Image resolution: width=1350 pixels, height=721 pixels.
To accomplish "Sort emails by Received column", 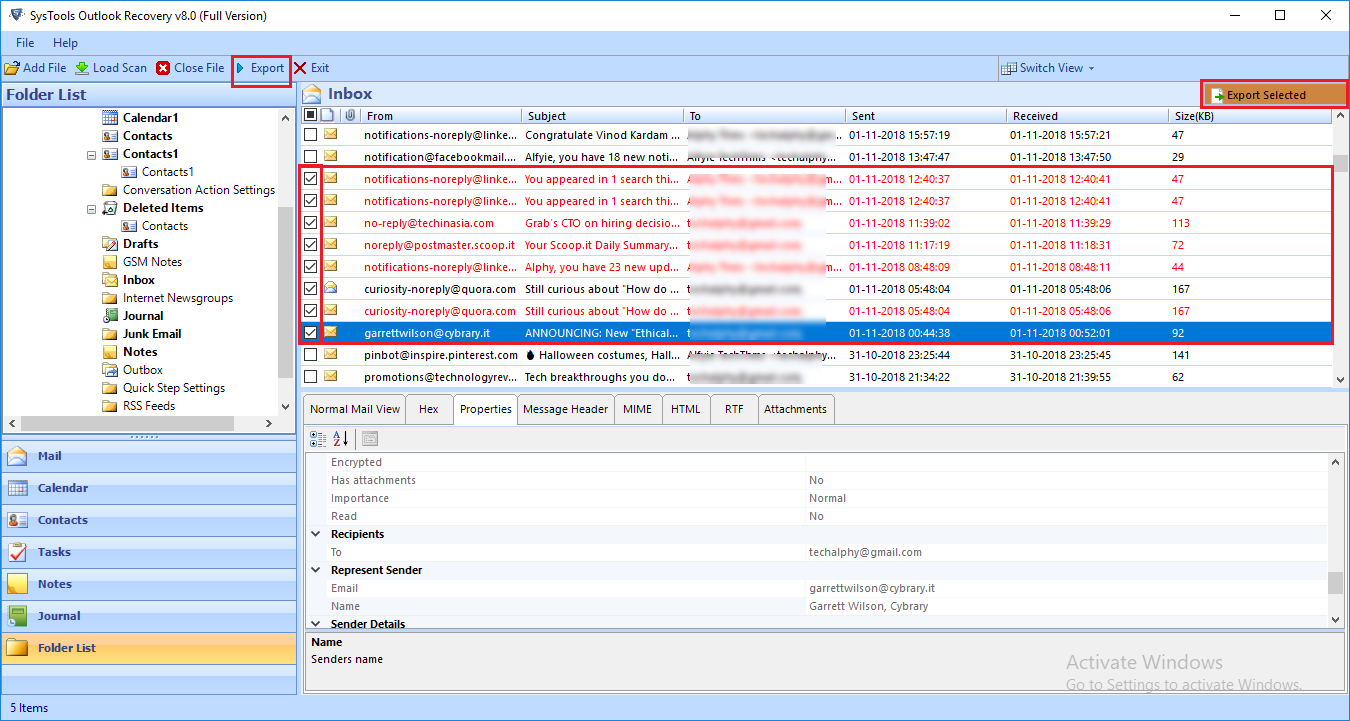I will (x=1088, y=116).
